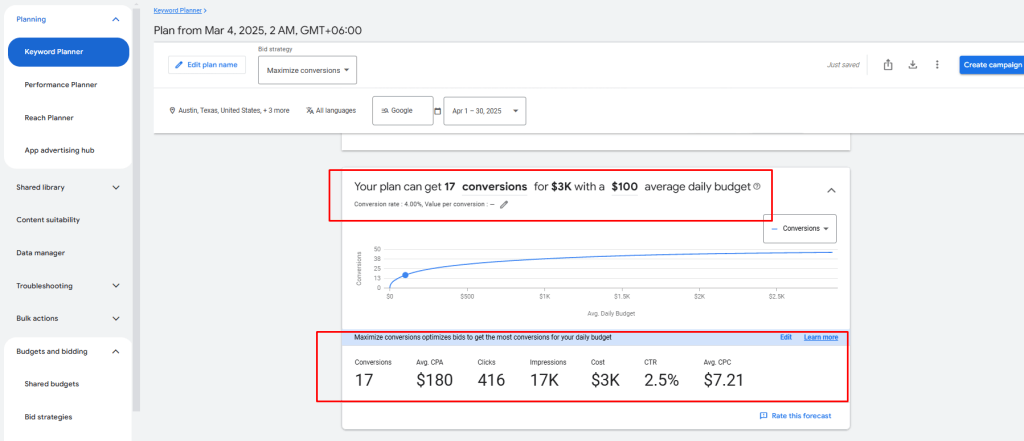The image size is (1024, 441).
Task: Expand the Troubleshooting section
Action: (116, 286)
